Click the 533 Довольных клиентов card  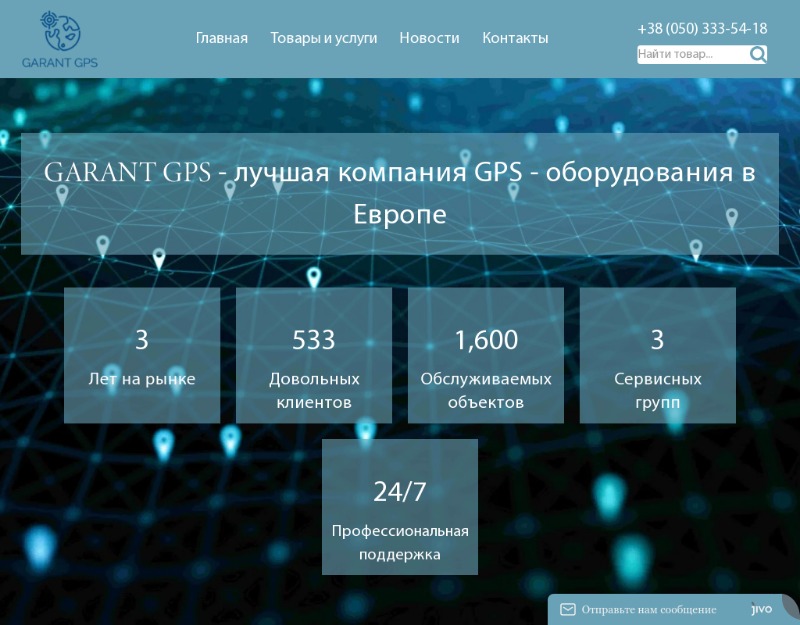pyautogui.click(x=314, y=355)
